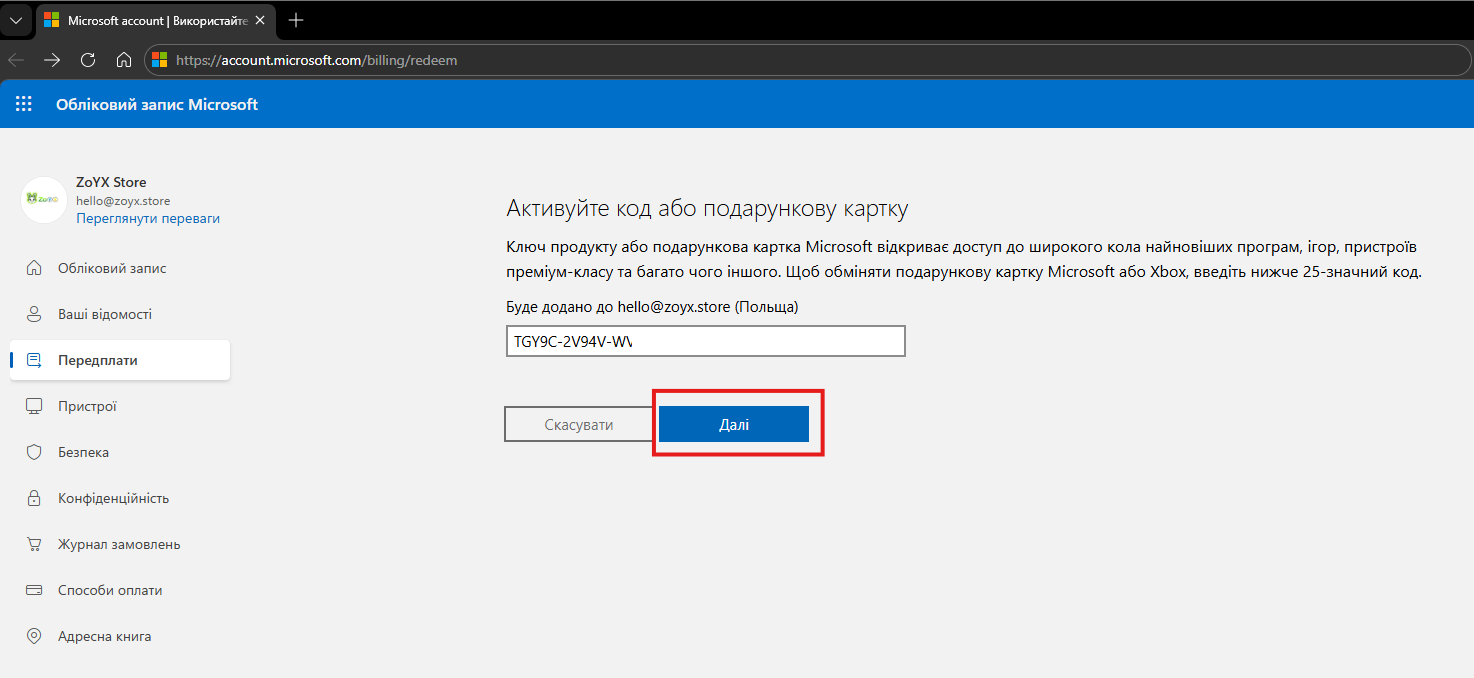This screenshot has height=678, width=1474.
Task: Click the hello@zoyx.store email under profile
Action: [123, 201]
